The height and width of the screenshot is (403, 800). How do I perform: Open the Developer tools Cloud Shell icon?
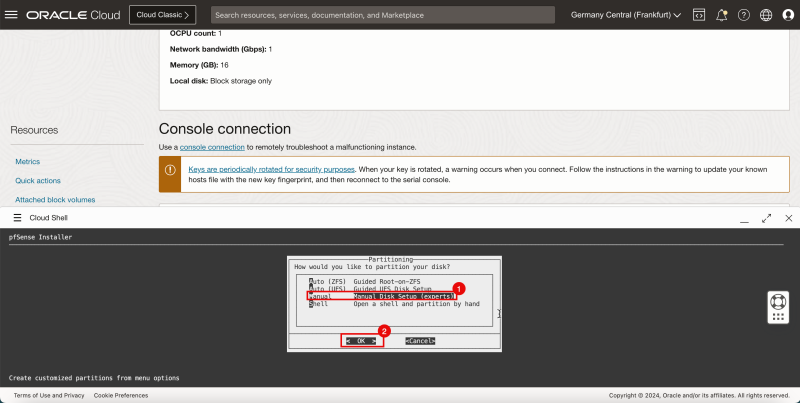[x=699, y=15]
